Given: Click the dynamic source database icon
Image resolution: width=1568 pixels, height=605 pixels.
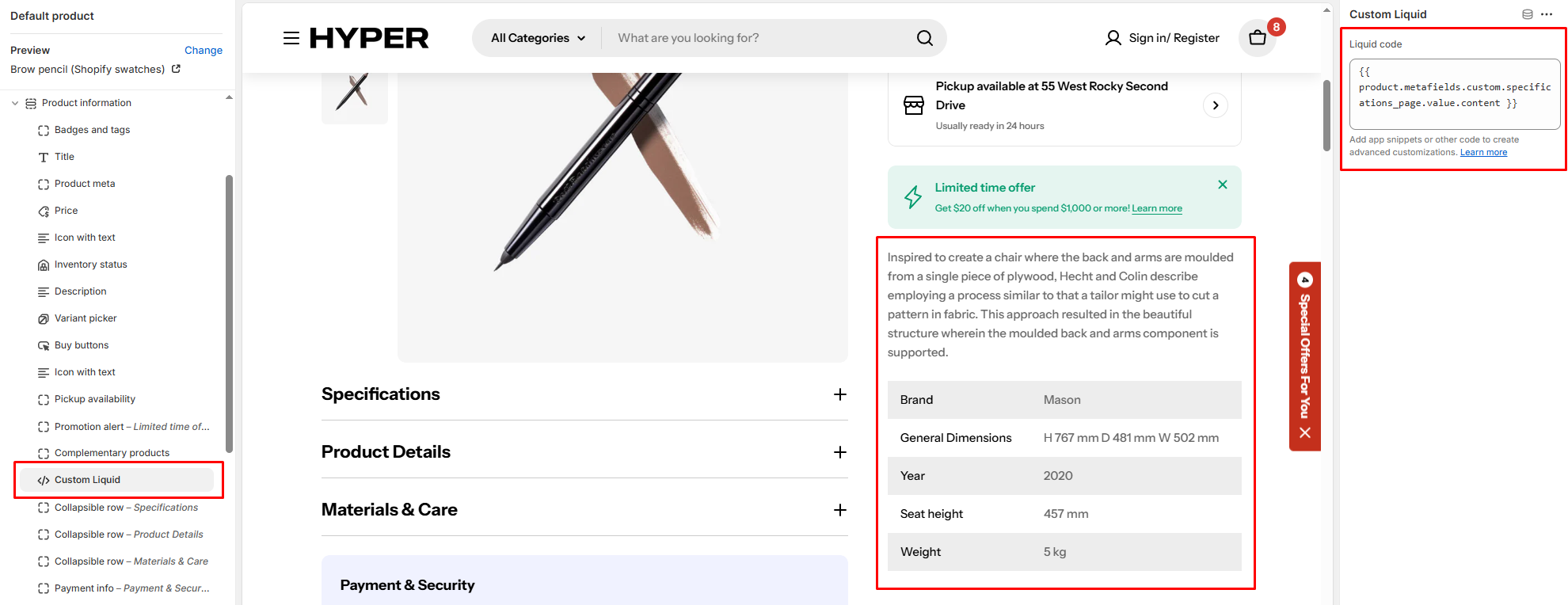Looking at the screenshot, I should (1528, 14).
